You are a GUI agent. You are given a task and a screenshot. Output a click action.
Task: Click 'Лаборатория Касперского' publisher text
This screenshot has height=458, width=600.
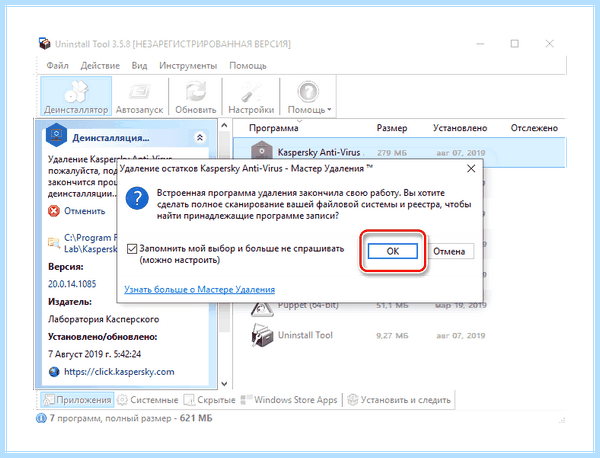click(103, 319)
